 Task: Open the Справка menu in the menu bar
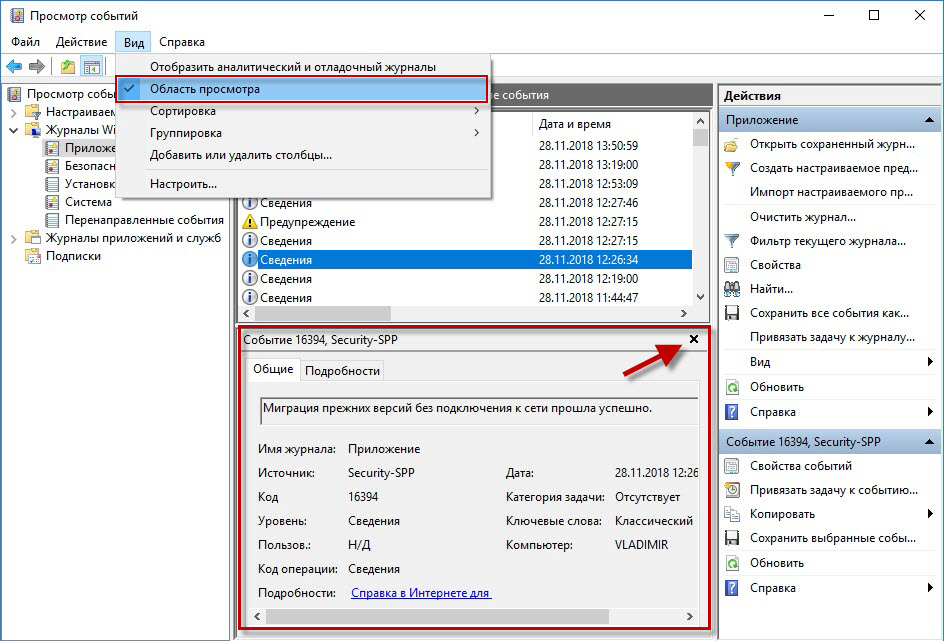tap(181, 42)
